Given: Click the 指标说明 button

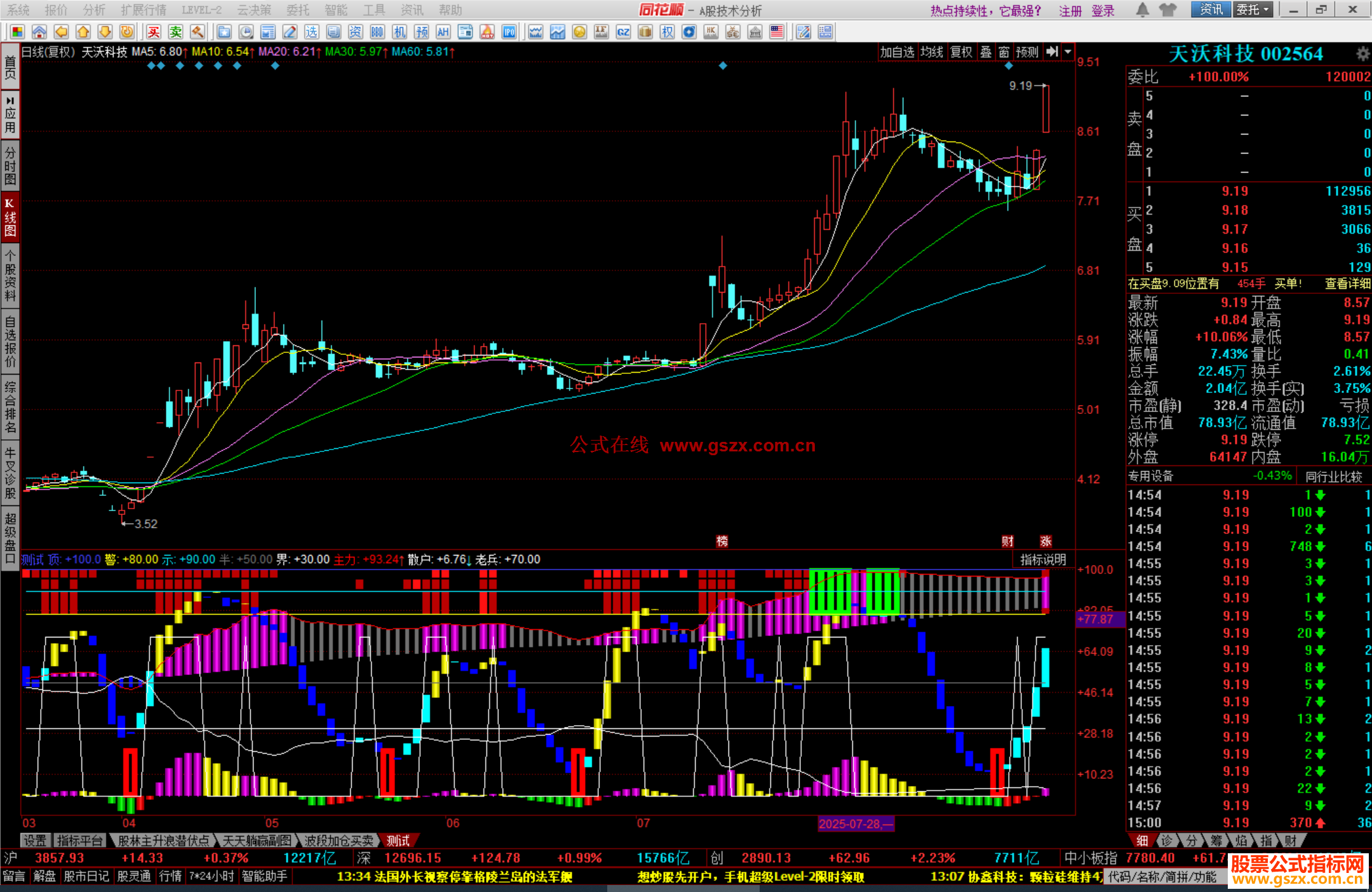Looking at the screenshot, I should [1043, 559].
